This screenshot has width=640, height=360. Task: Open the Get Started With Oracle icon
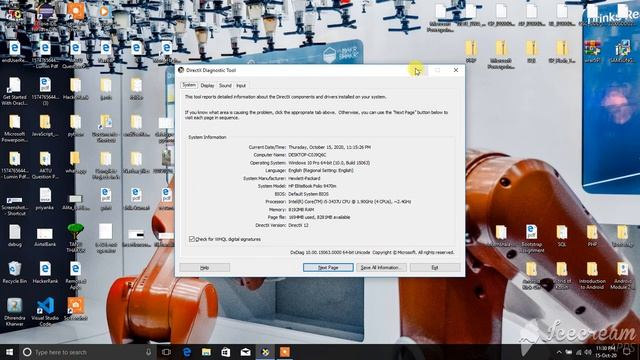pyautogui.click(x=14, y=91)
